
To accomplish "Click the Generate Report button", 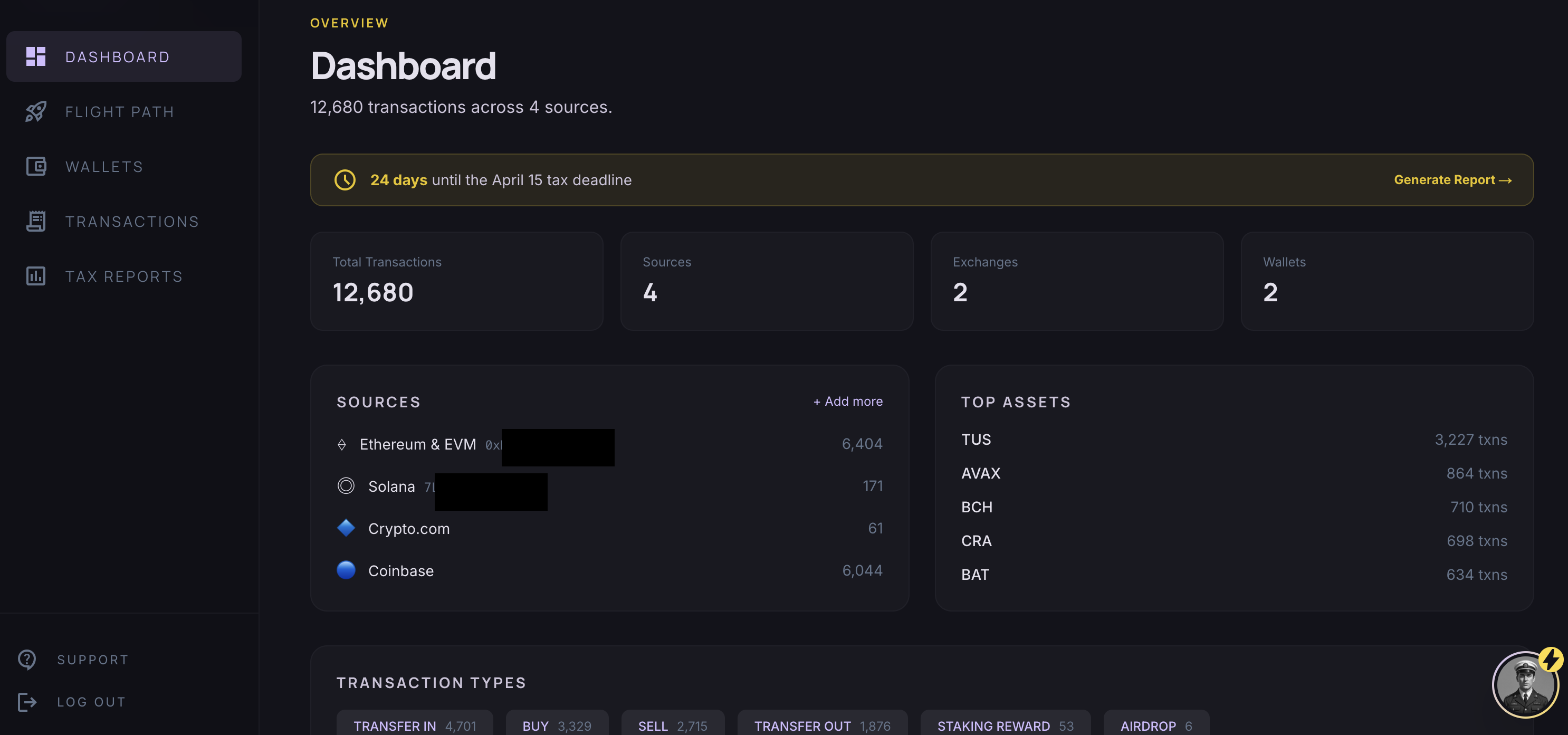I will [x=1454, y=179].
